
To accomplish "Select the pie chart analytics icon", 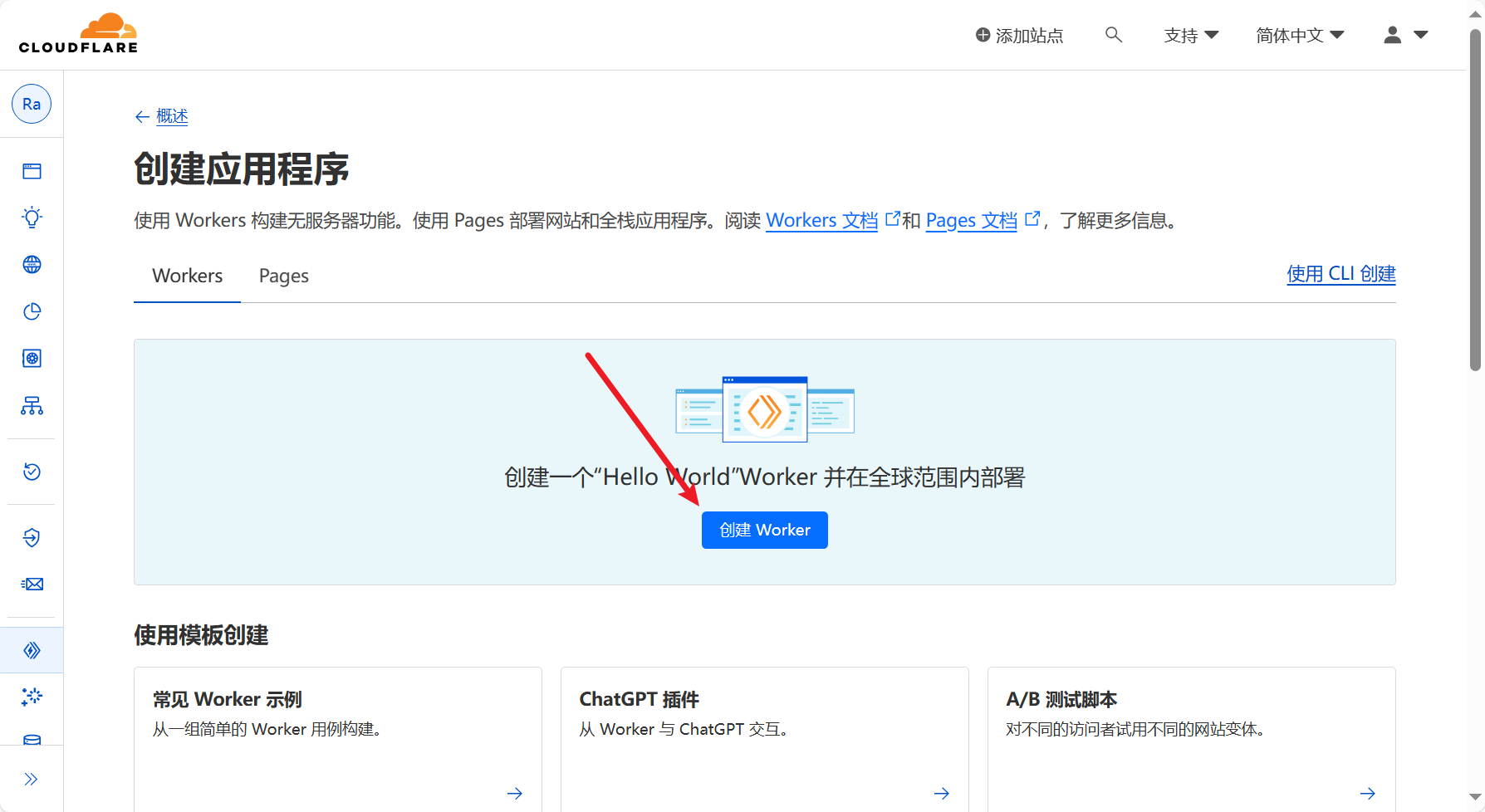I will tap(32, 311).
